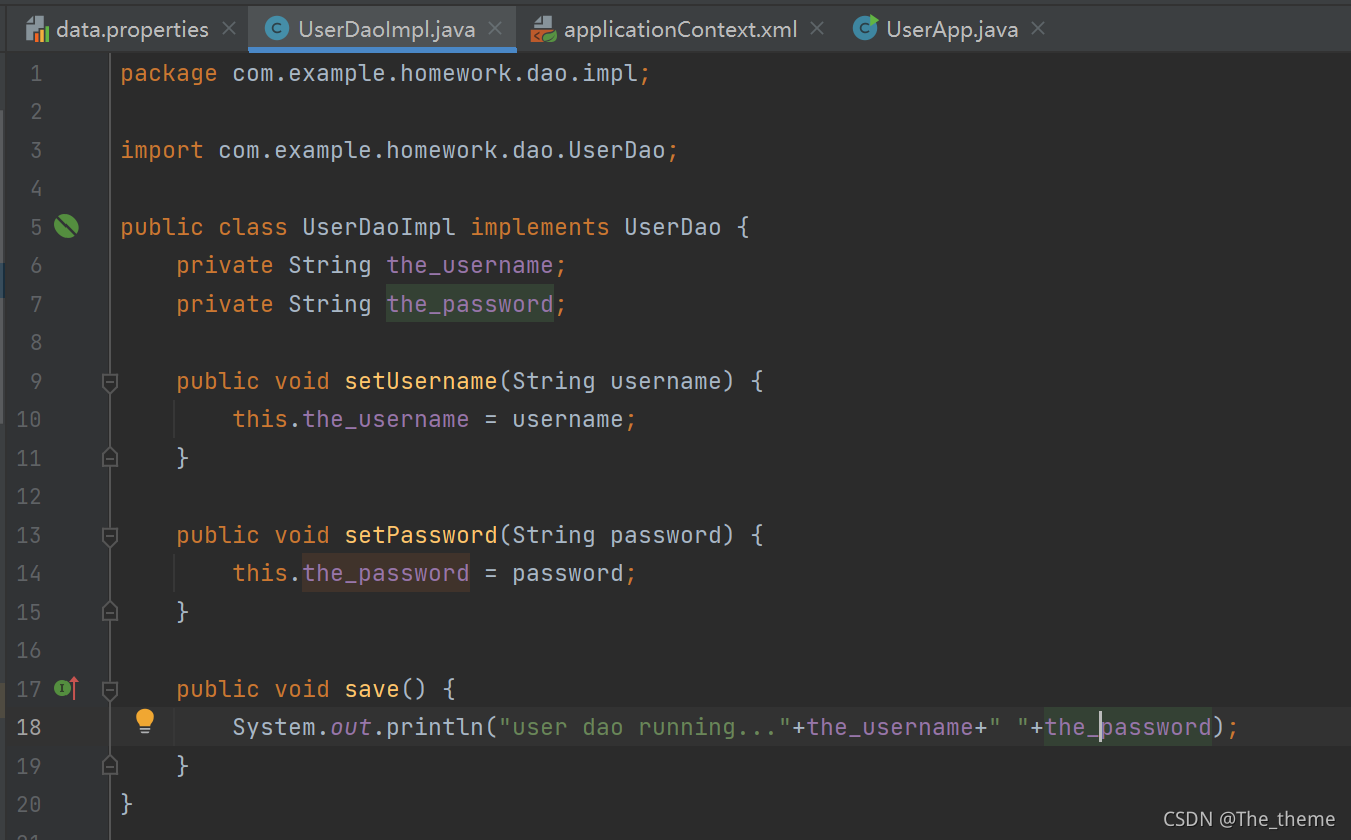The image size is (1351, 840).
Task: Close the applicationContext.xml tab
Action: pos(817,29)
